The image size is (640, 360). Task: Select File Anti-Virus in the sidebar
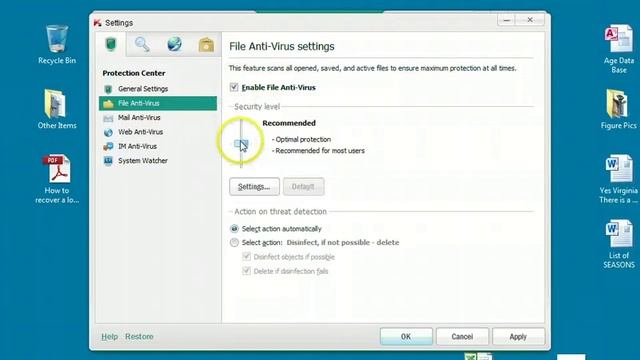pos(158,103)
